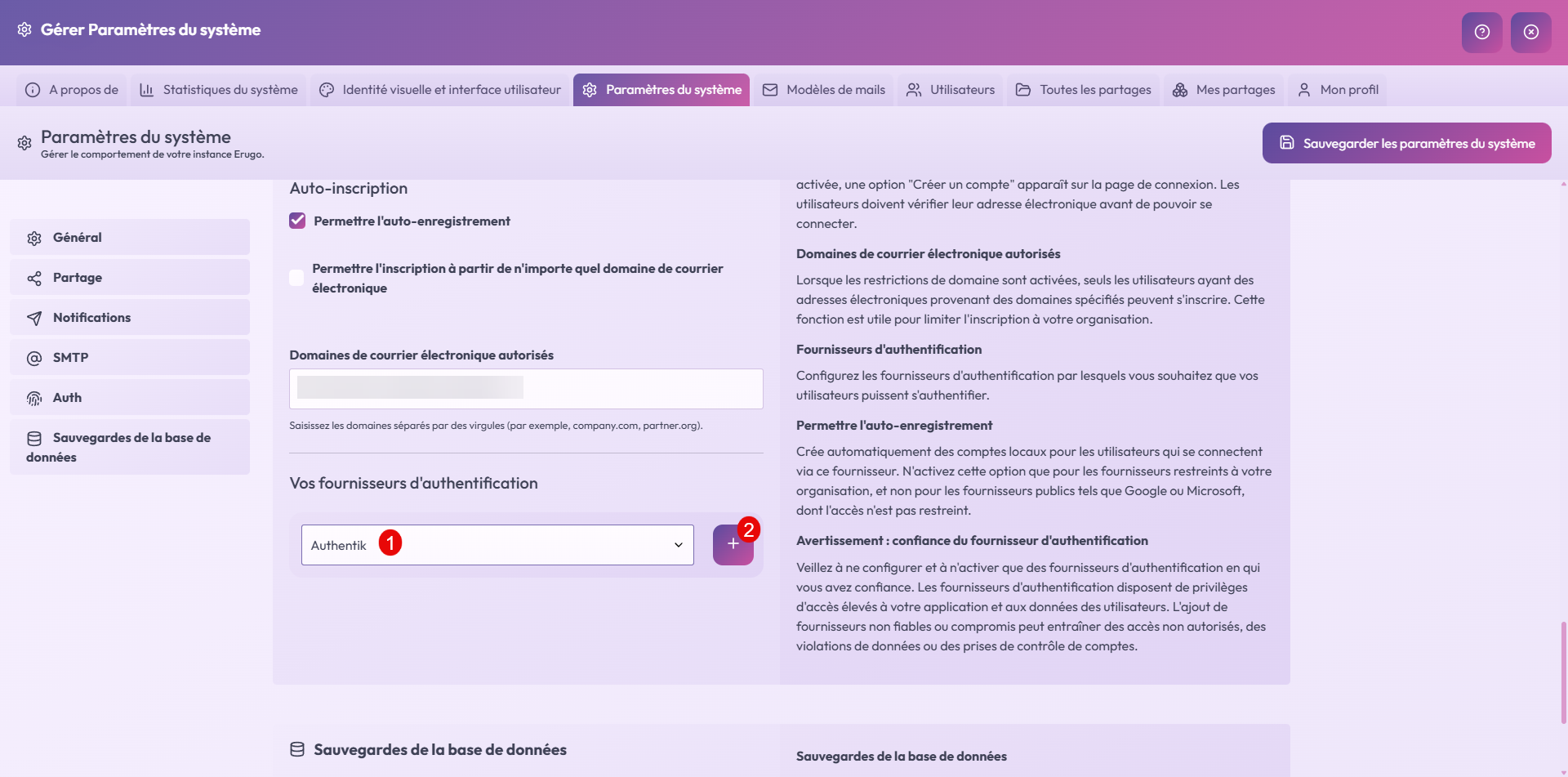Add authentication provider with plus button
1568x777 pixels.
pyautogui.click(x=733, y=545)
